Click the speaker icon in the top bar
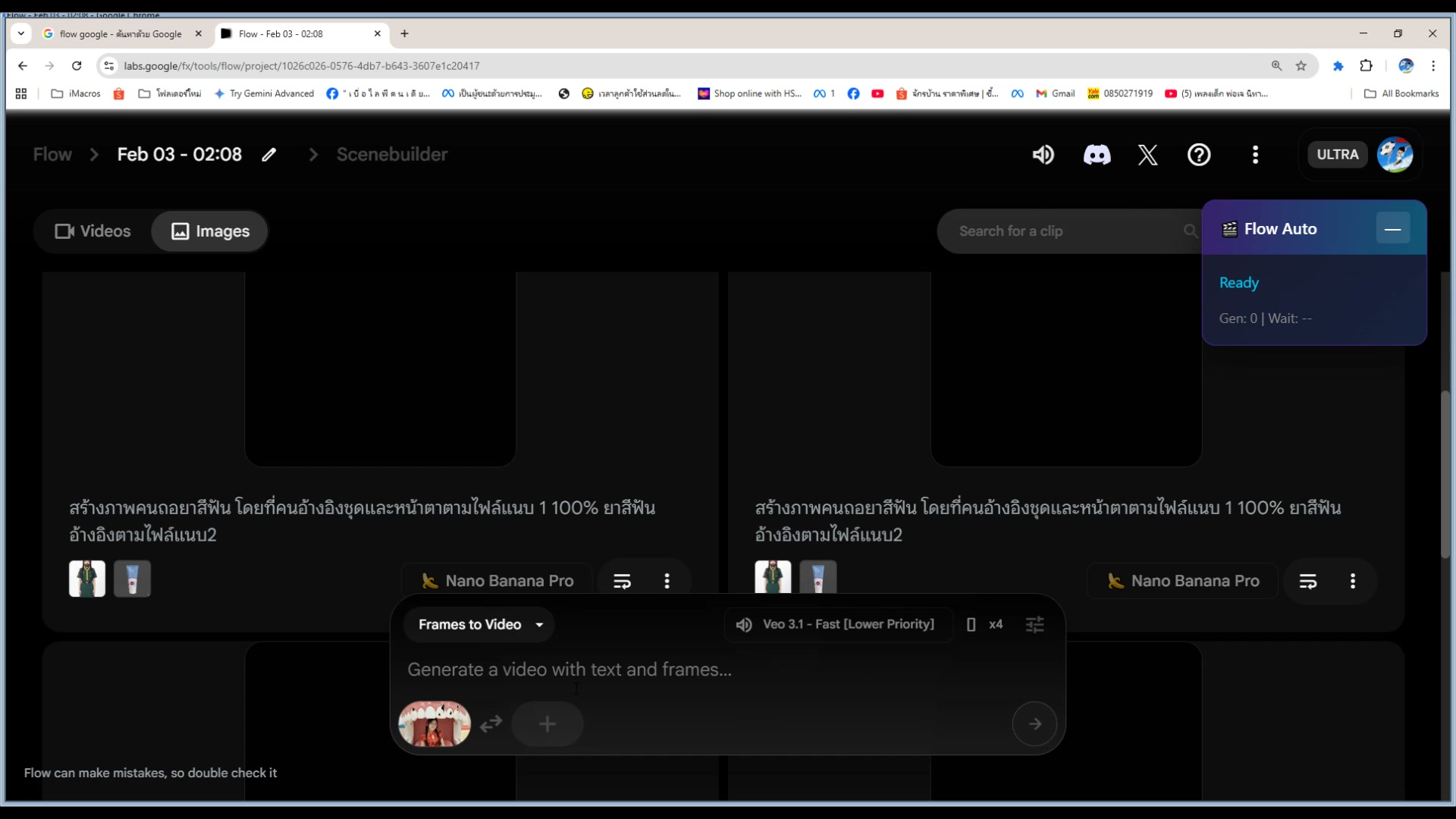This screenshot has width=1456, height=819. pos(1043,155)
